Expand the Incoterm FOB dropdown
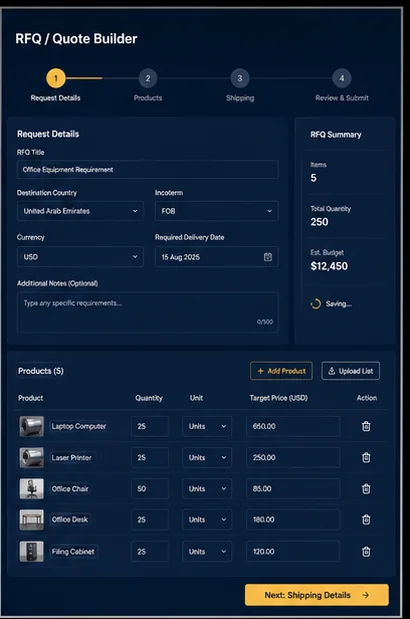This screenshot has height=619, width=410. point(216,211)
